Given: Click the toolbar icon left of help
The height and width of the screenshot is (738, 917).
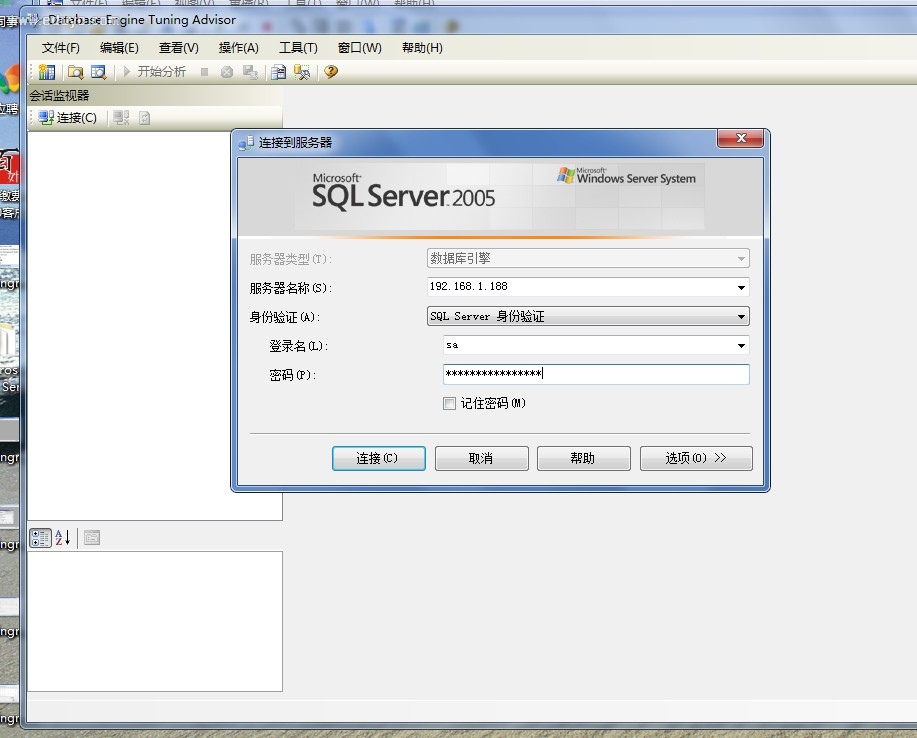Looking at the screenshot, I should pos(302,72).
